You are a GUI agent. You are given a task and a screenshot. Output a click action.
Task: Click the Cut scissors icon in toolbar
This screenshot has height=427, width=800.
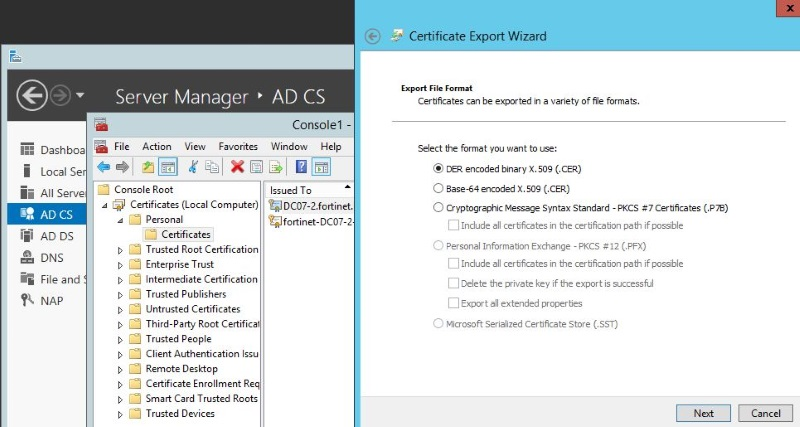coord(193,167)
